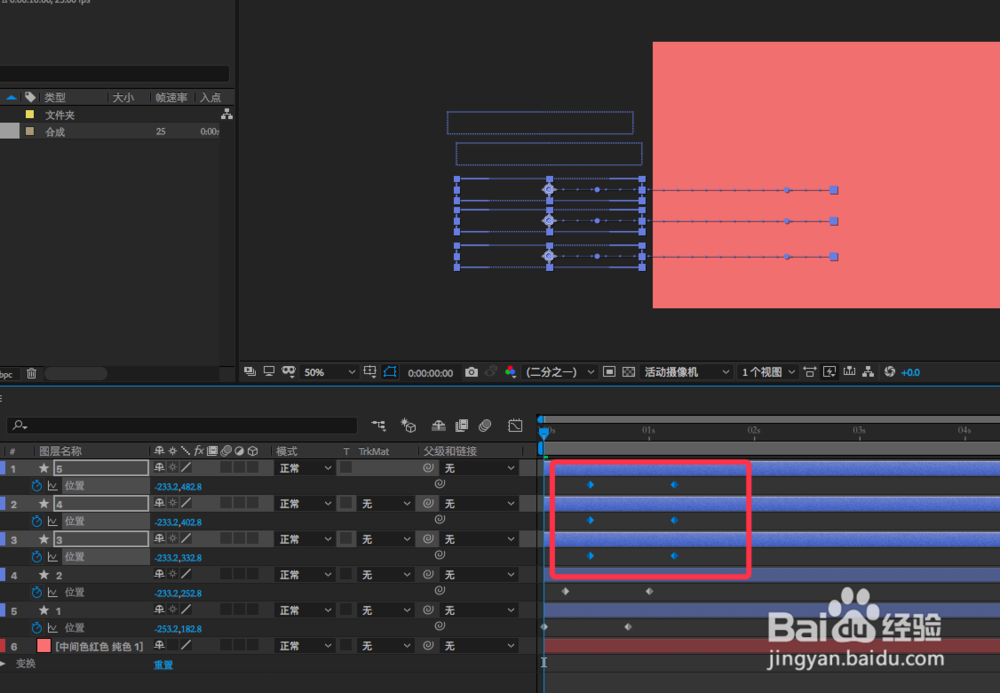The height and width of the screenshot is (693, 1000).
Task: Click the +0.0 exposure value
Action: pos(910,372)
